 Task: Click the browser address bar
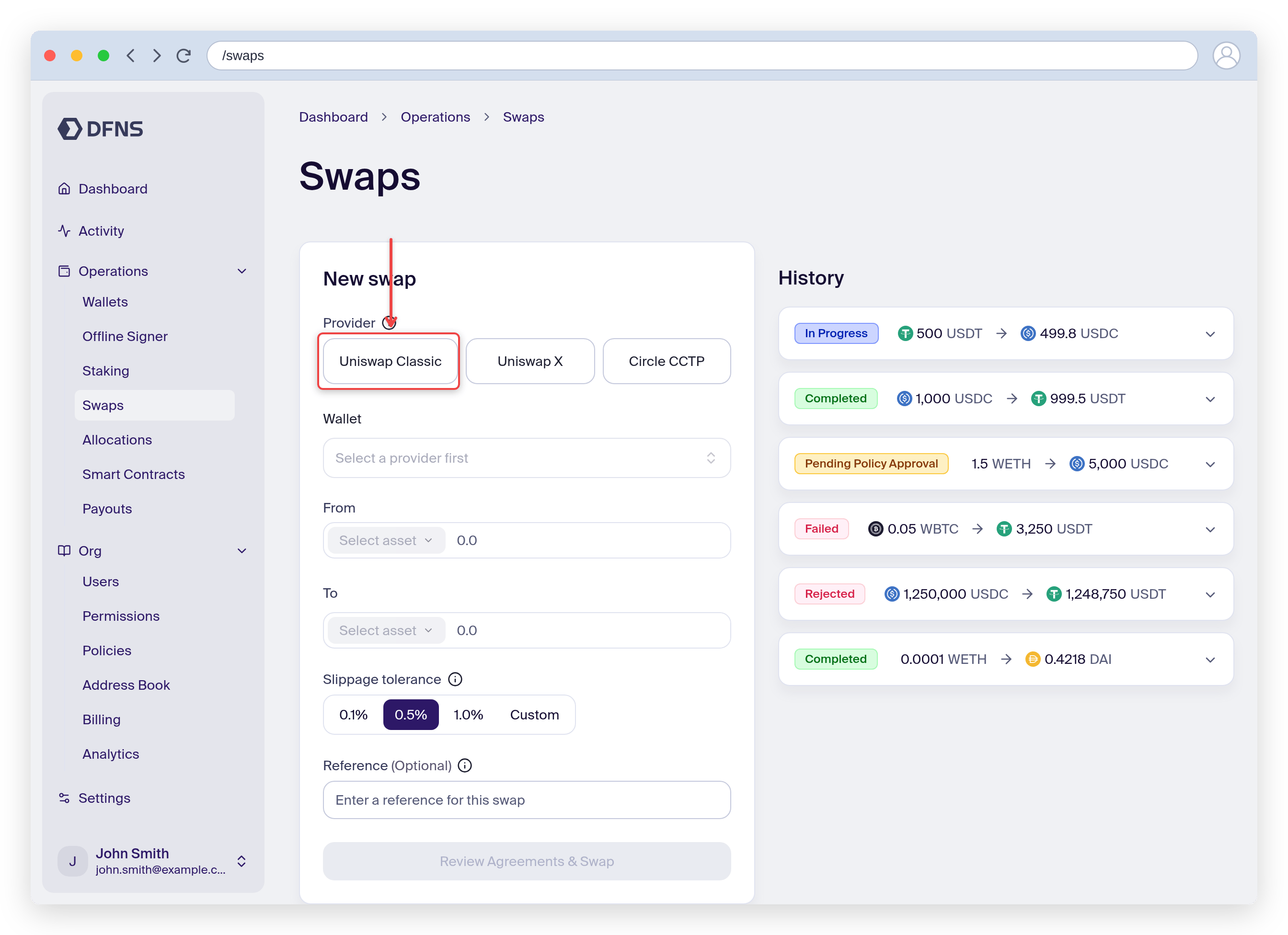702,56
